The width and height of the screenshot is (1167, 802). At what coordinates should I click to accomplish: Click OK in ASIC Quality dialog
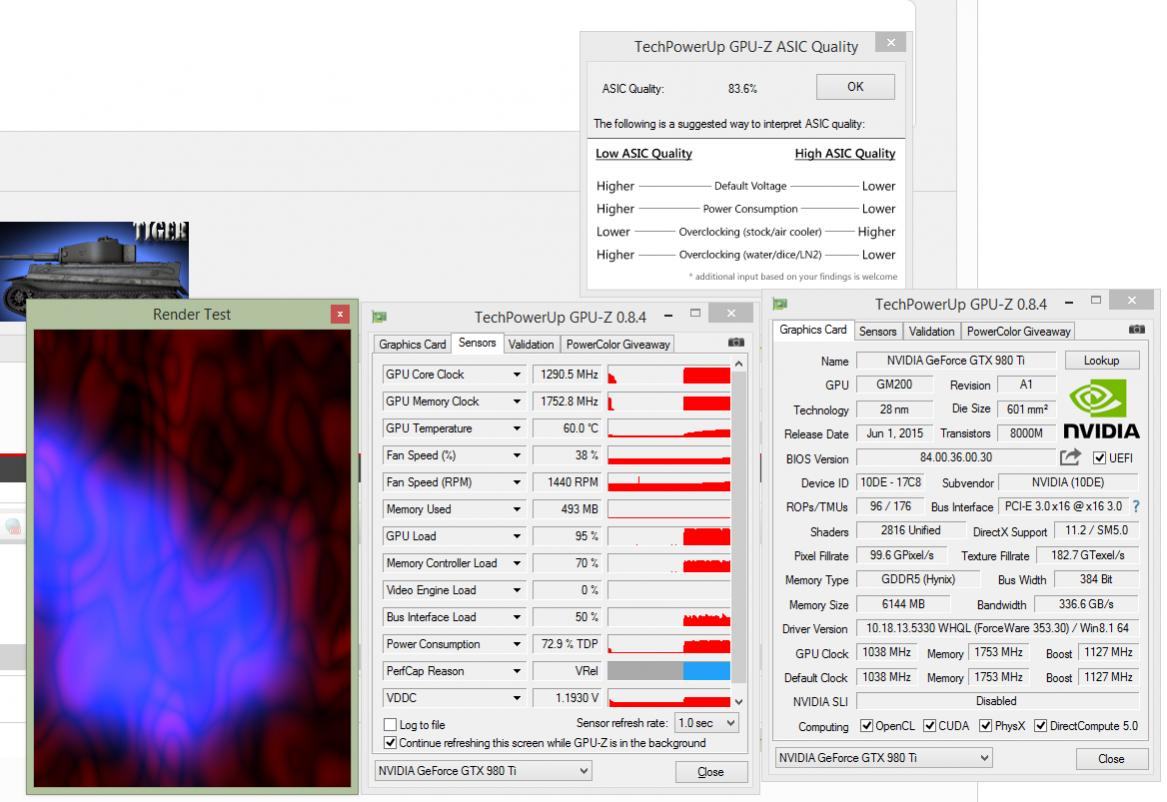(x=855, y=87)
